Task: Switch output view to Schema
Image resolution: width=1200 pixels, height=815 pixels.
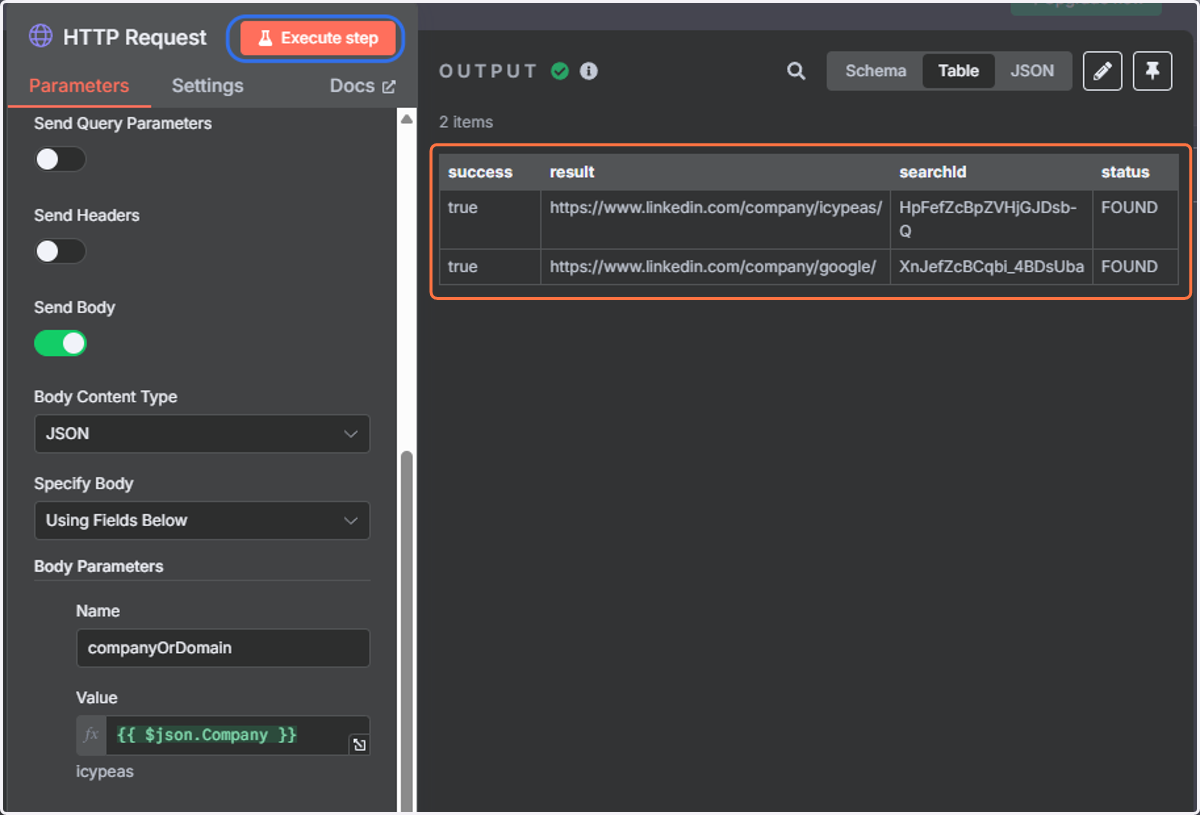Action: tap(876, 71)
